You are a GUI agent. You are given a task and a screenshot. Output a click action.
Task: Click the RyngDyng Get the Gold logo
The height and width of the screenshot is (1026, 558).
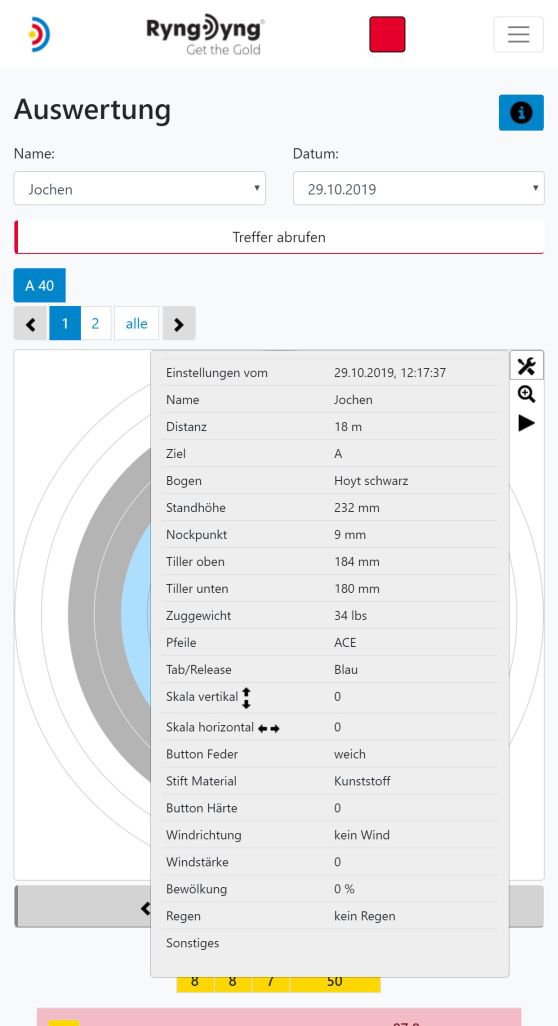[x=205, y=34]
